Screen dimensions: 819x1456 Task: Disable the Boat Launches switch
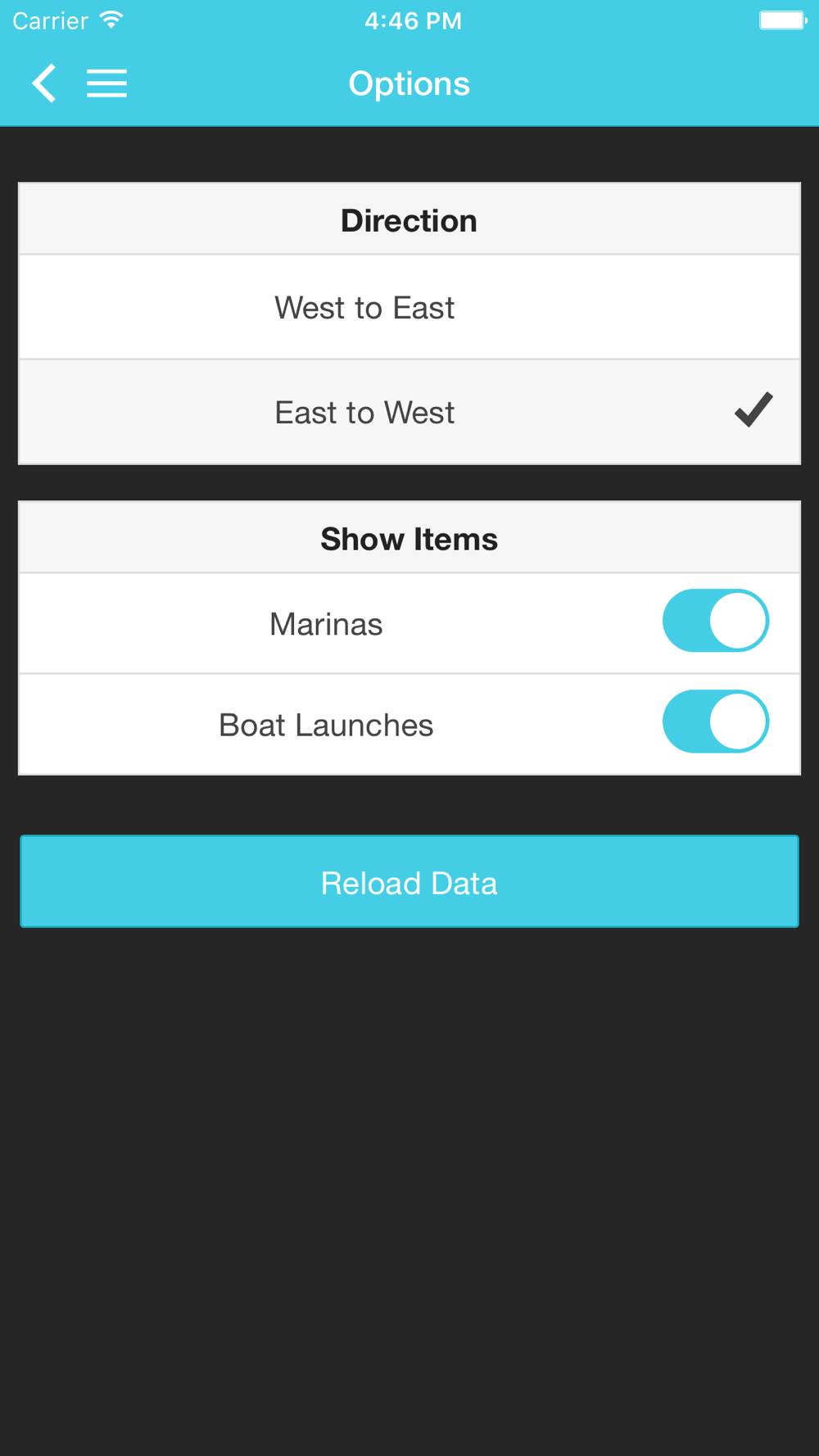coord(716,721)
